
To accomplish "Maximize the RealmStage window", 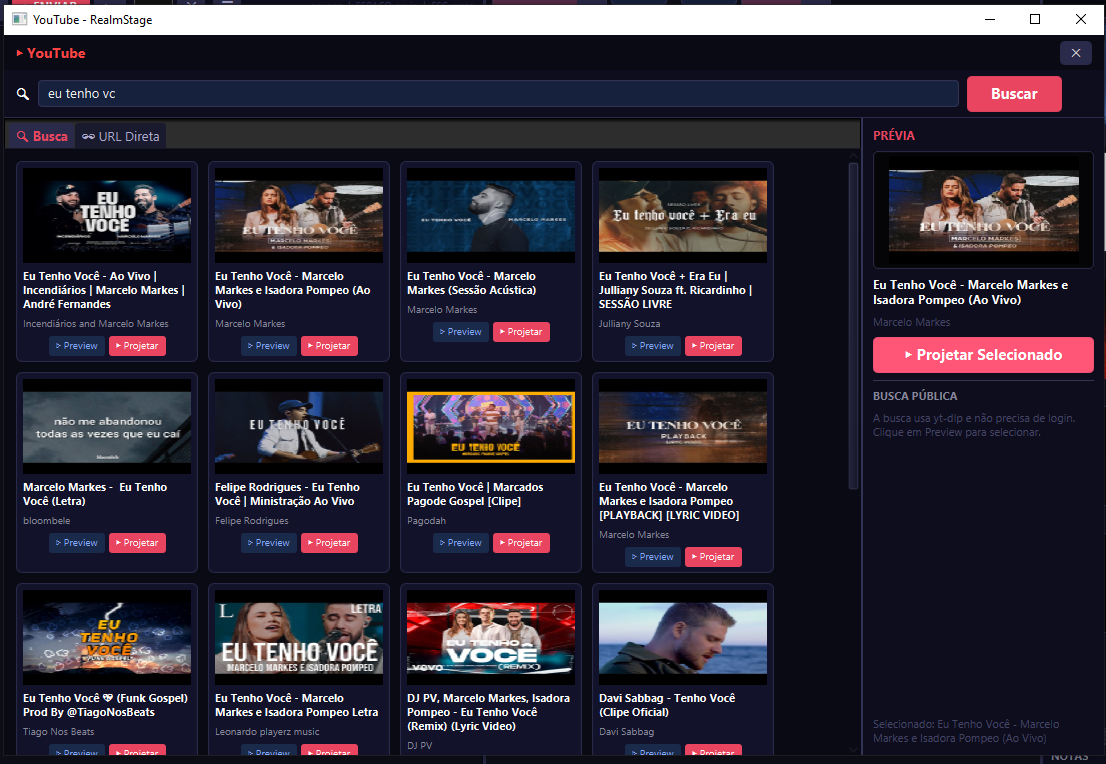I will pyautogui.click(x=1035, y=19).
